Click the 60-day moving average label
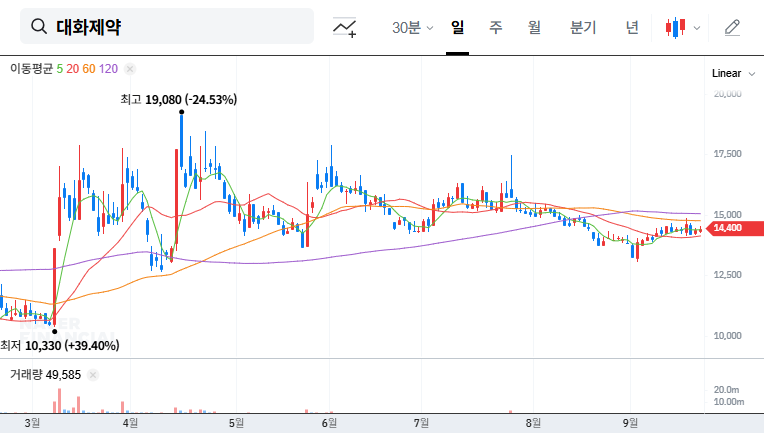This screenshot has height=433, width=764. point(89,69)
